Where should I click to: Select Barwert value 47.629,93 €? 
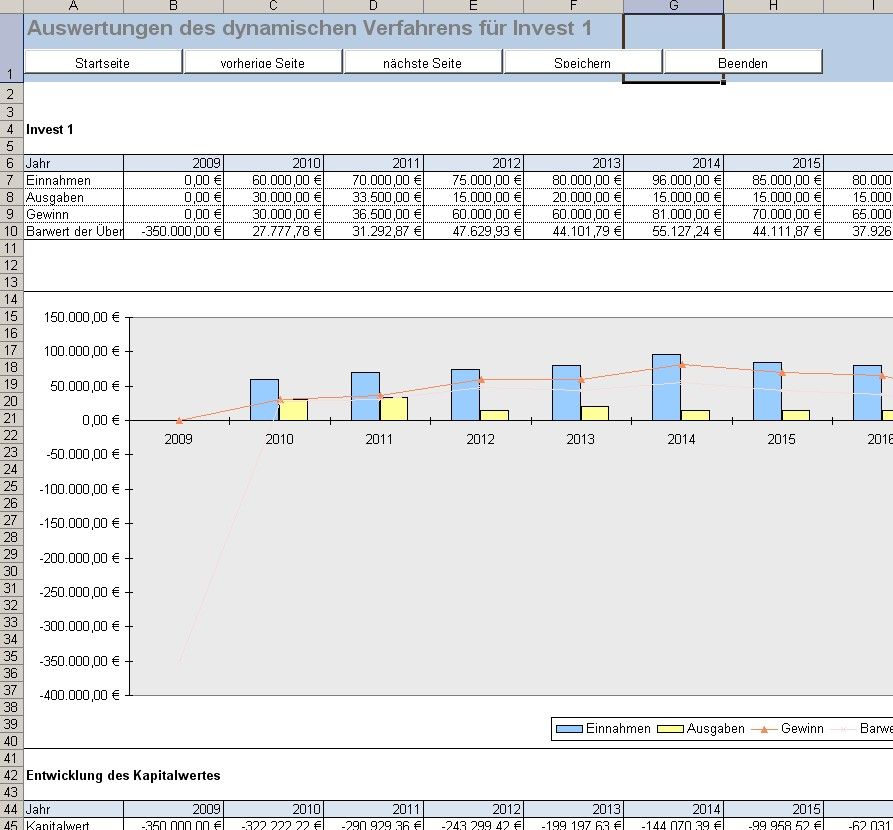click(473, 231)
